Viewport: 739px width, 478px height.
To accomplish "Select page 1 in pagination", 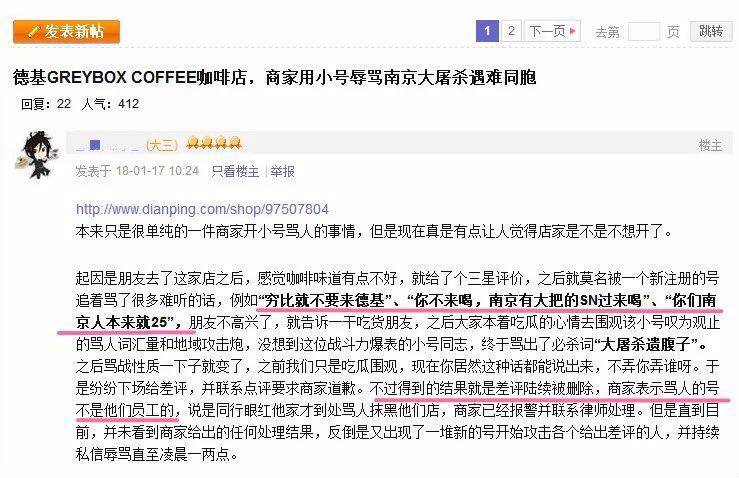I will pyautogui.click(x=487, y=32).
